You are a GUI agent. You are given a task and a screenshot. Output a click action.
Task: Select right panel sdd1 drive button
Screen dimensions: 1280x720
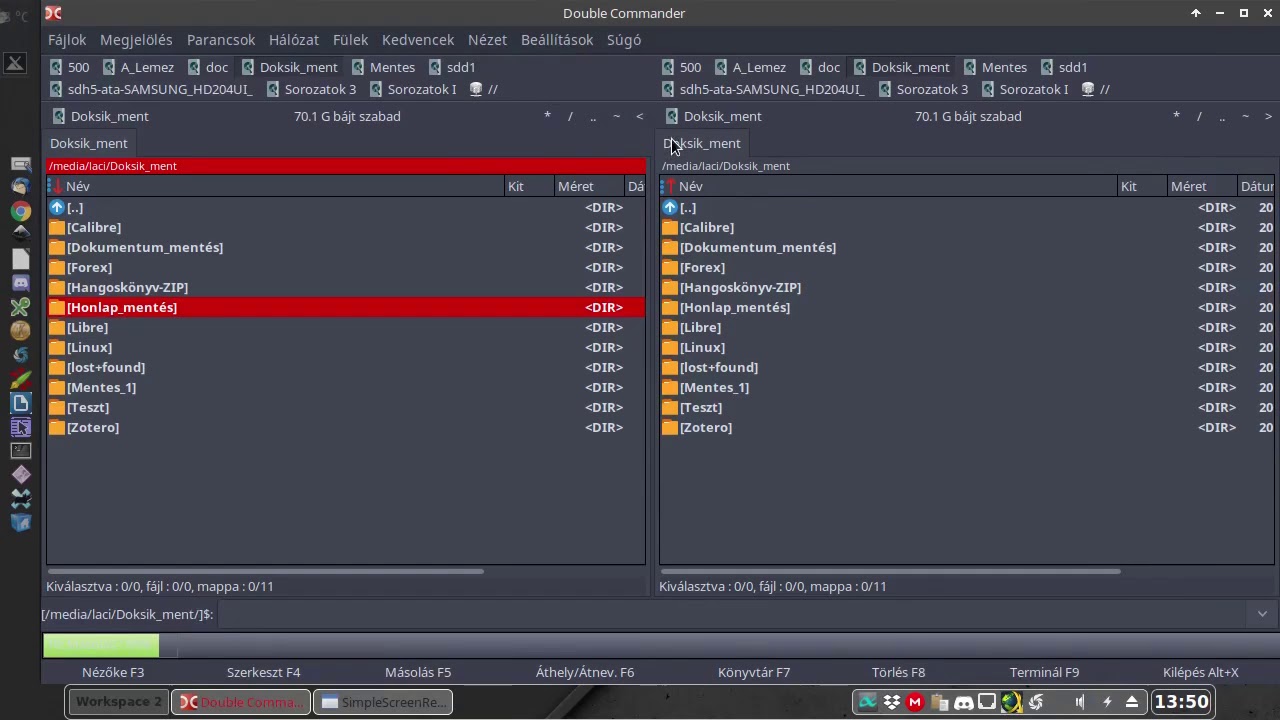[x=1064, y=67]
